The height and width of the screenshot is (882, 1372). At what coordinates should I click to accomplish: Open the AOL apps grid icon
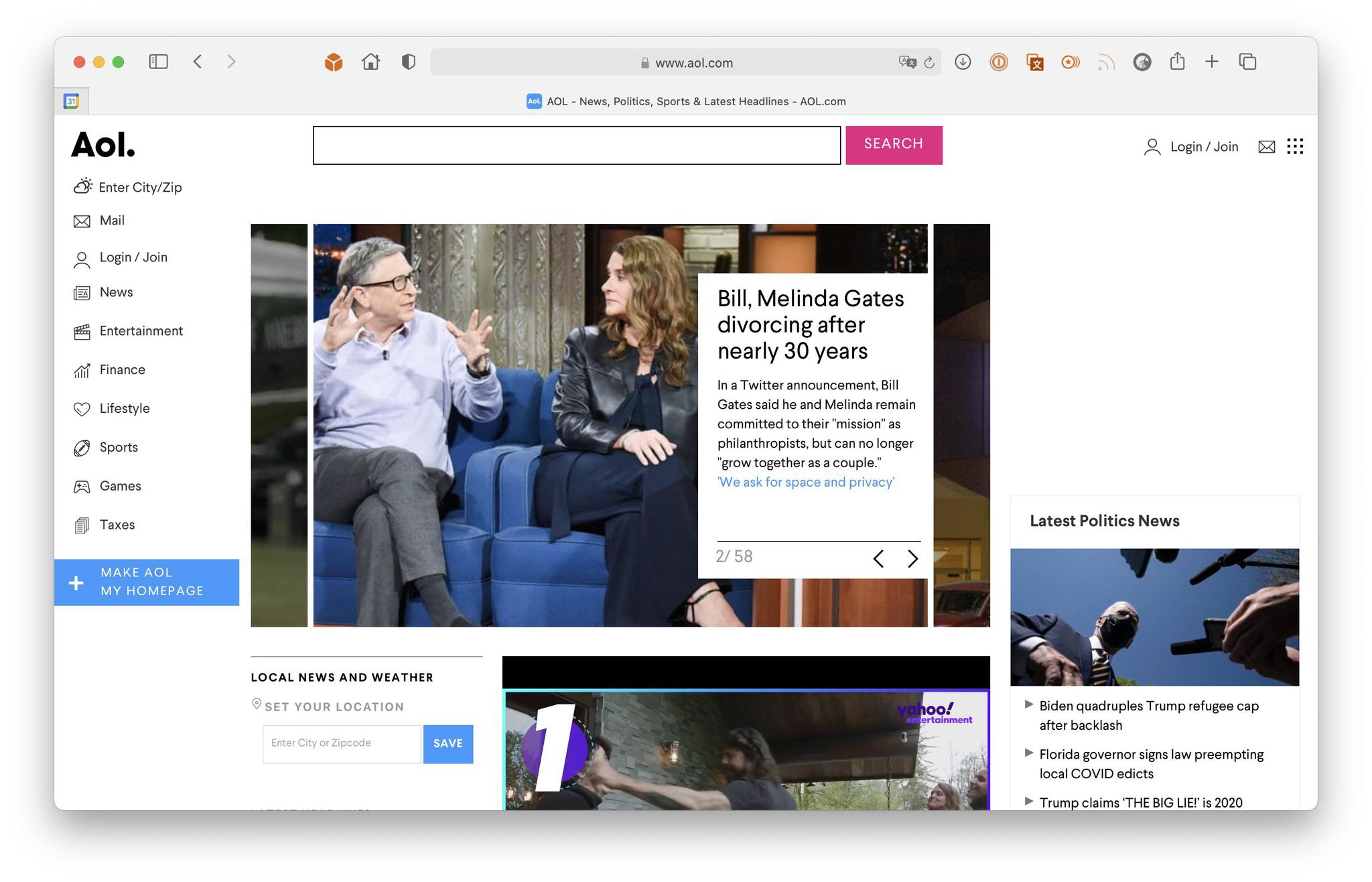pos(1295,146)
